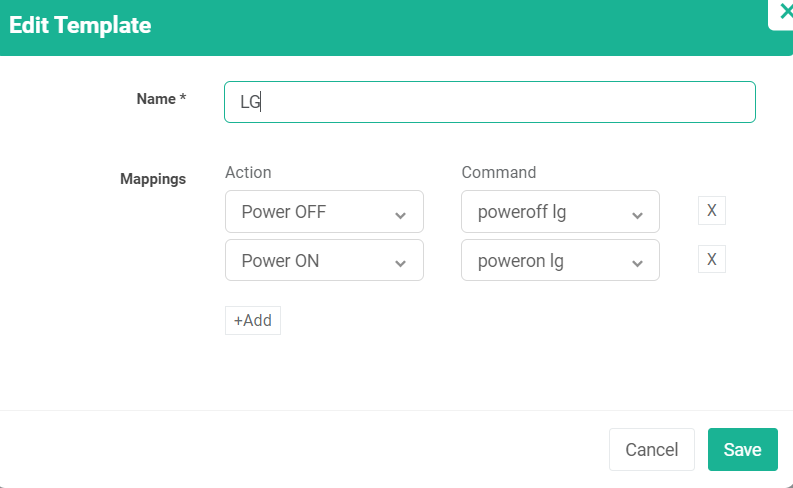Focus the Name field containing LG
Screen dimensions: 793x488
(489, 102)
